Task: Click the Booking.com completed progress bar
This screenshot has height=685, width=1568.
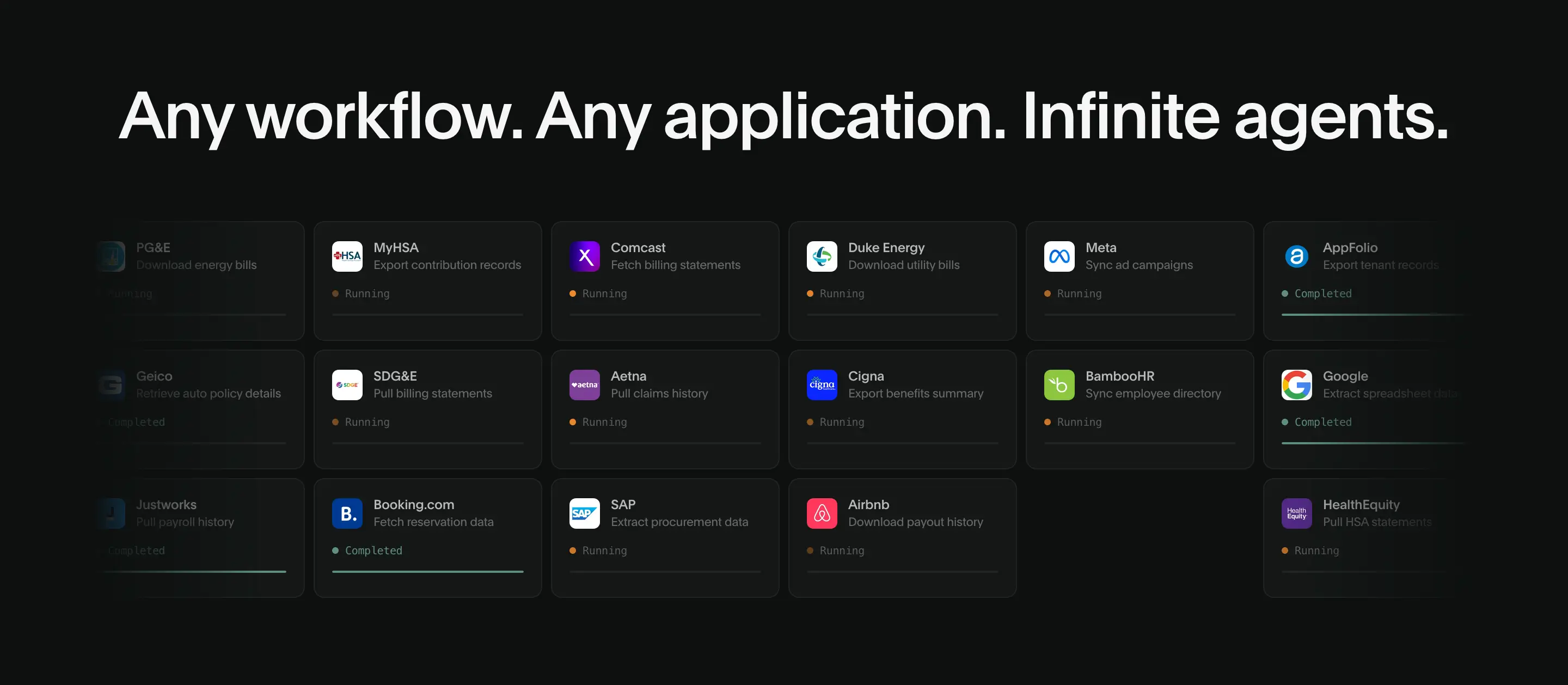Action: click(x=427, y=572)
